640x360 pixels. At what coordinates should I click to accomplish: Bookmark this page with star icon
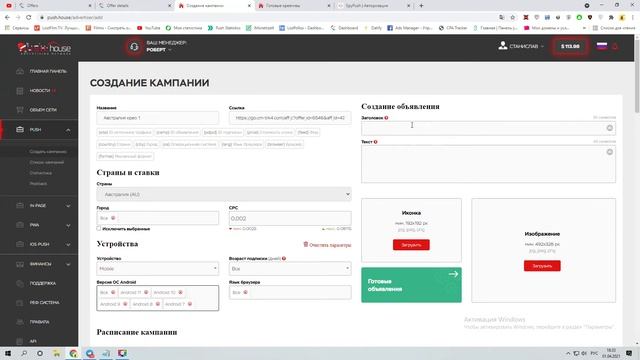tap(513, 18)
